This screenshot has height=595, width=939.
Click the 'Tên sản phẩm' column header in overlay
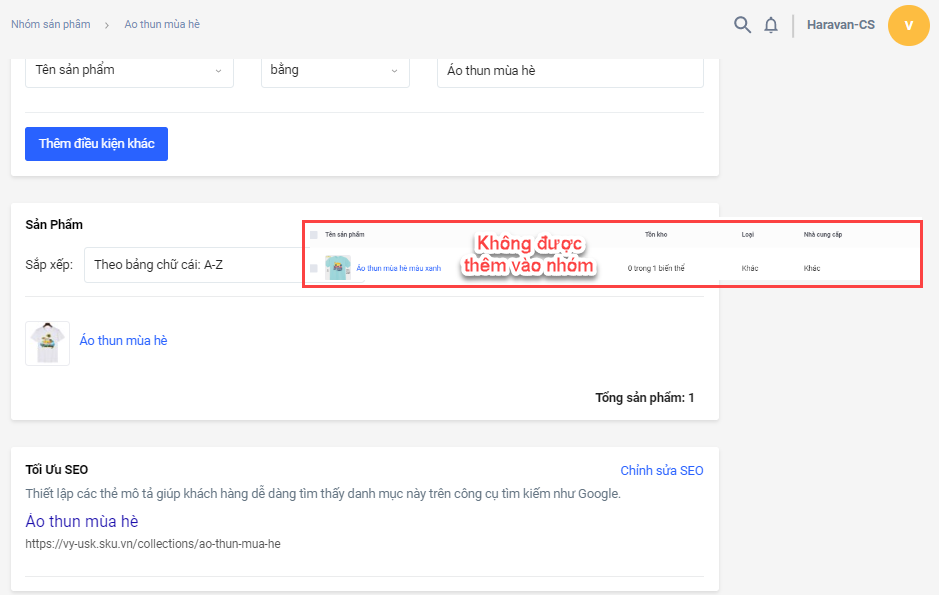(x=344, y=235)
